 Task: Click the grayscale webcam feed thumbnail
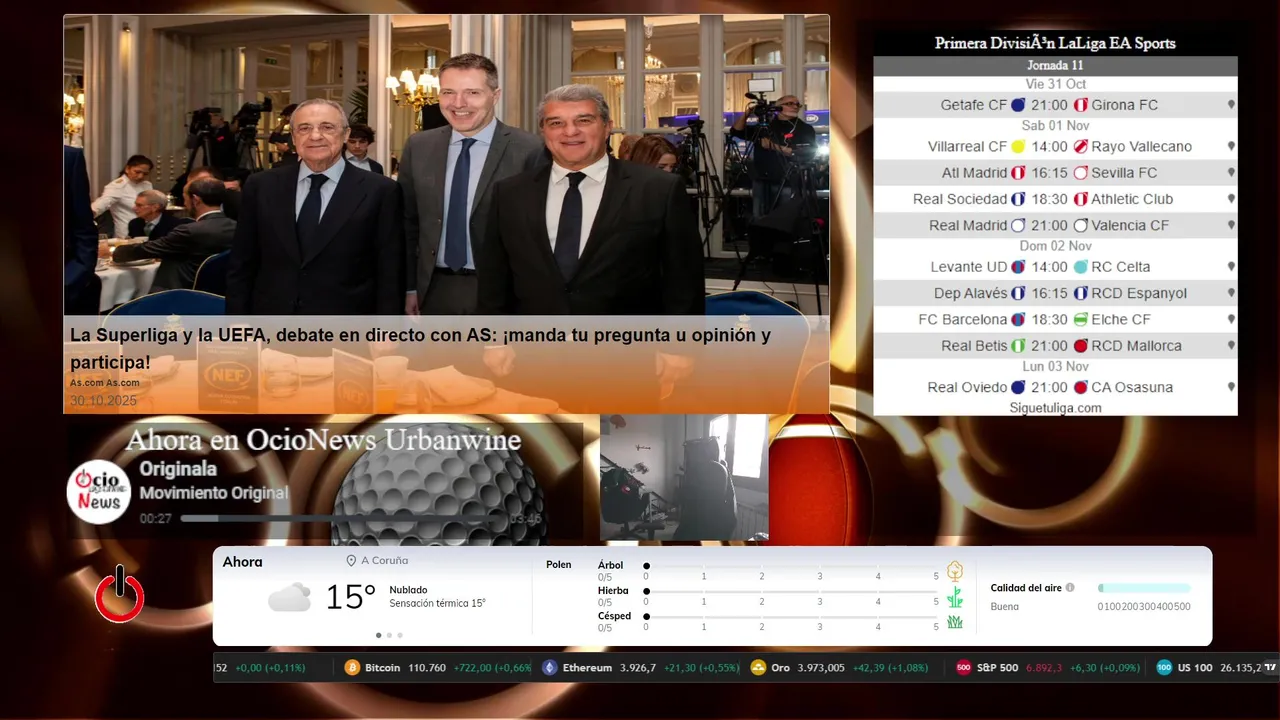click(x=684, y=477)
